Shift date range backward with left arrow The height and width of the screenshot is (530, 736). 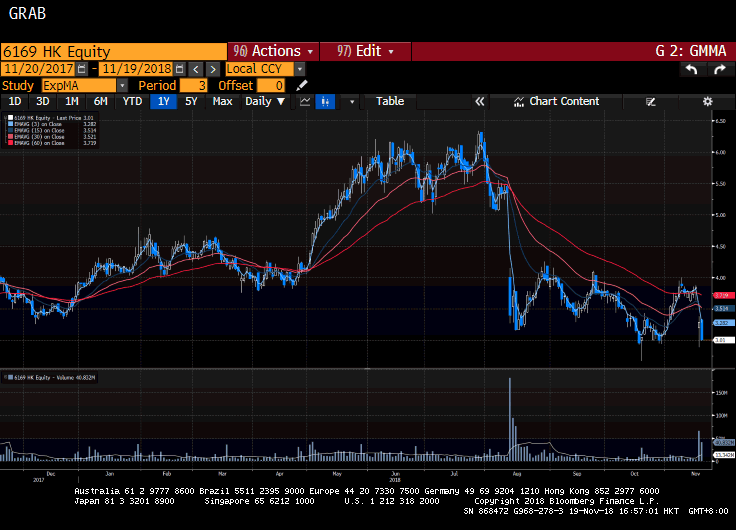tap(196, 69)
